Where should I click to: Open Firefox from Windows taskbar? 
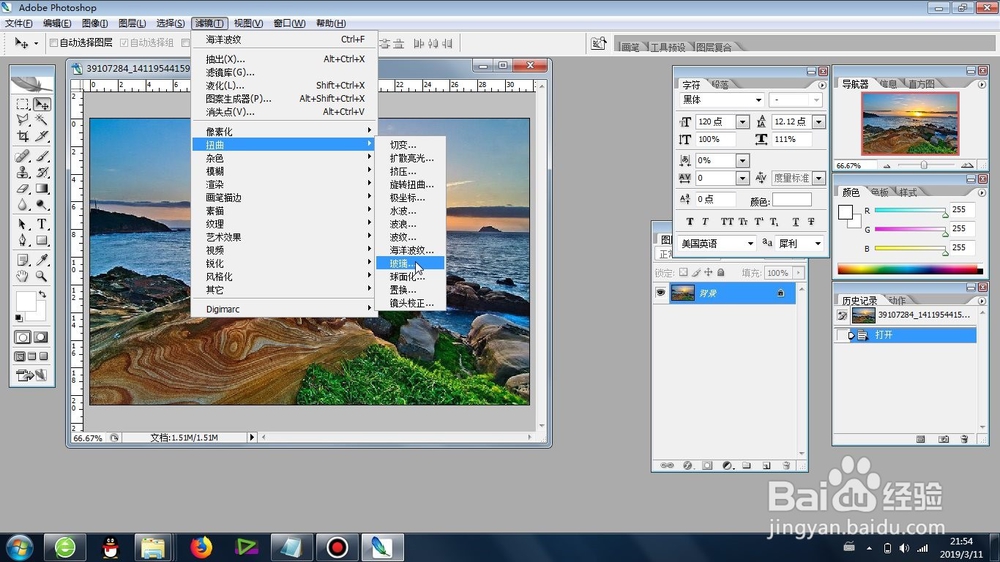(x=201, y=547)
